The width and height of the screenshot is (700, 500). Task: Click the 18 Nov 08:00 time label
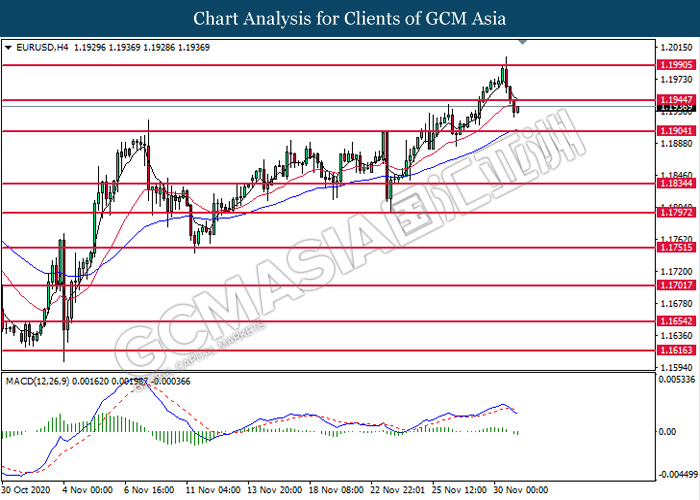[x=336, y=490]
